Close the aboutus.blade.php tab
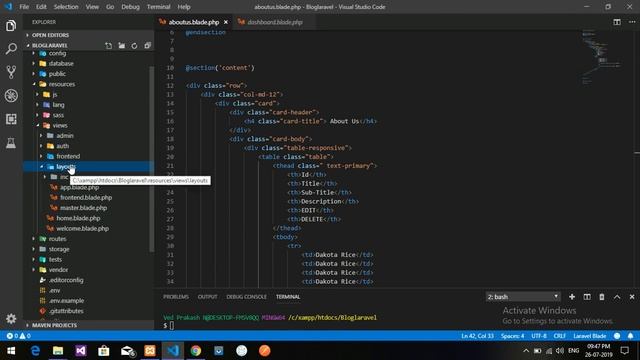 pyautogui.click(x=226, y=22)
